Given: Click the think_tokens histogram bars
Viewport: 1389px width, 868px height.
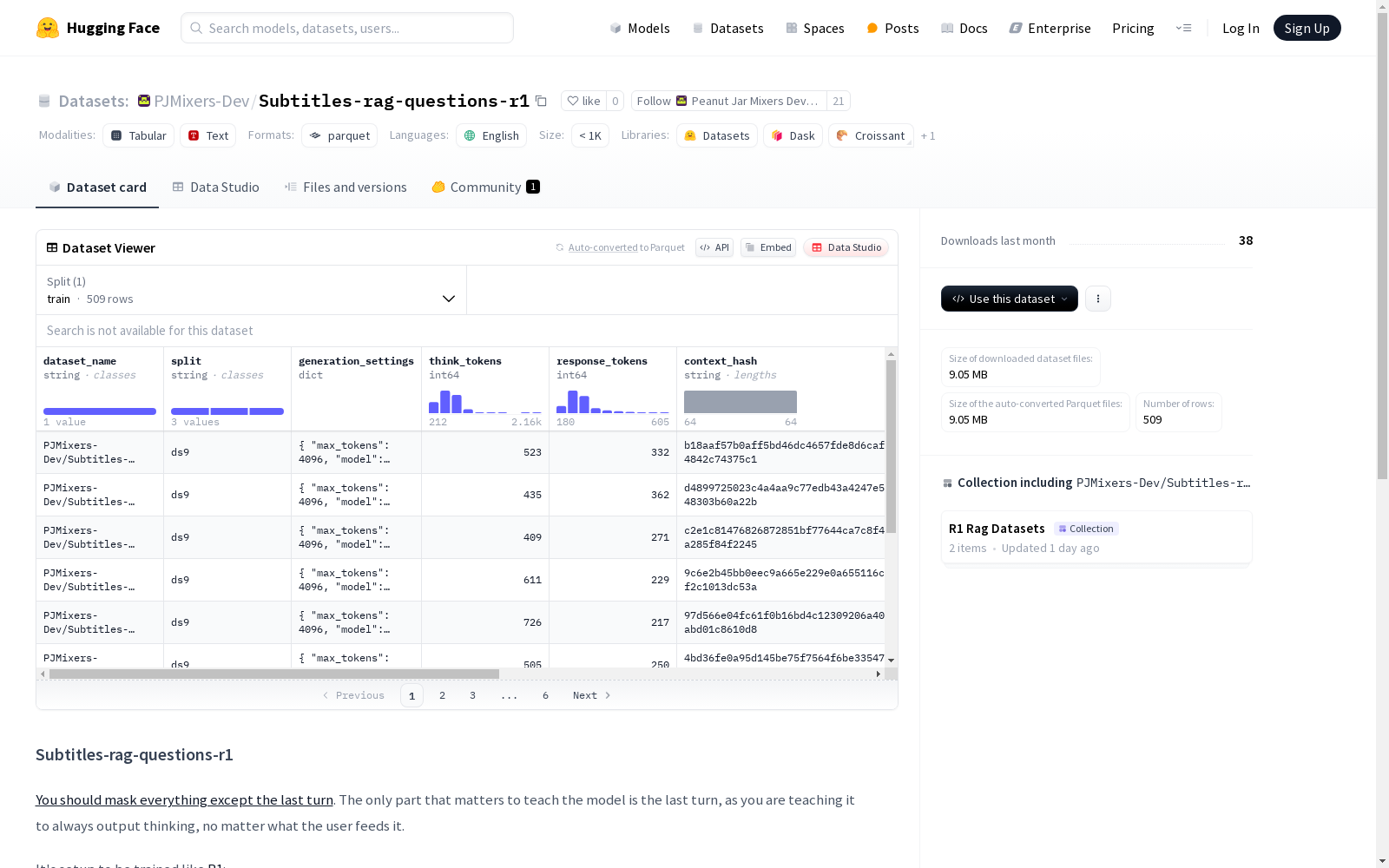Looking at the screenshot, I should tap(485, 402).
